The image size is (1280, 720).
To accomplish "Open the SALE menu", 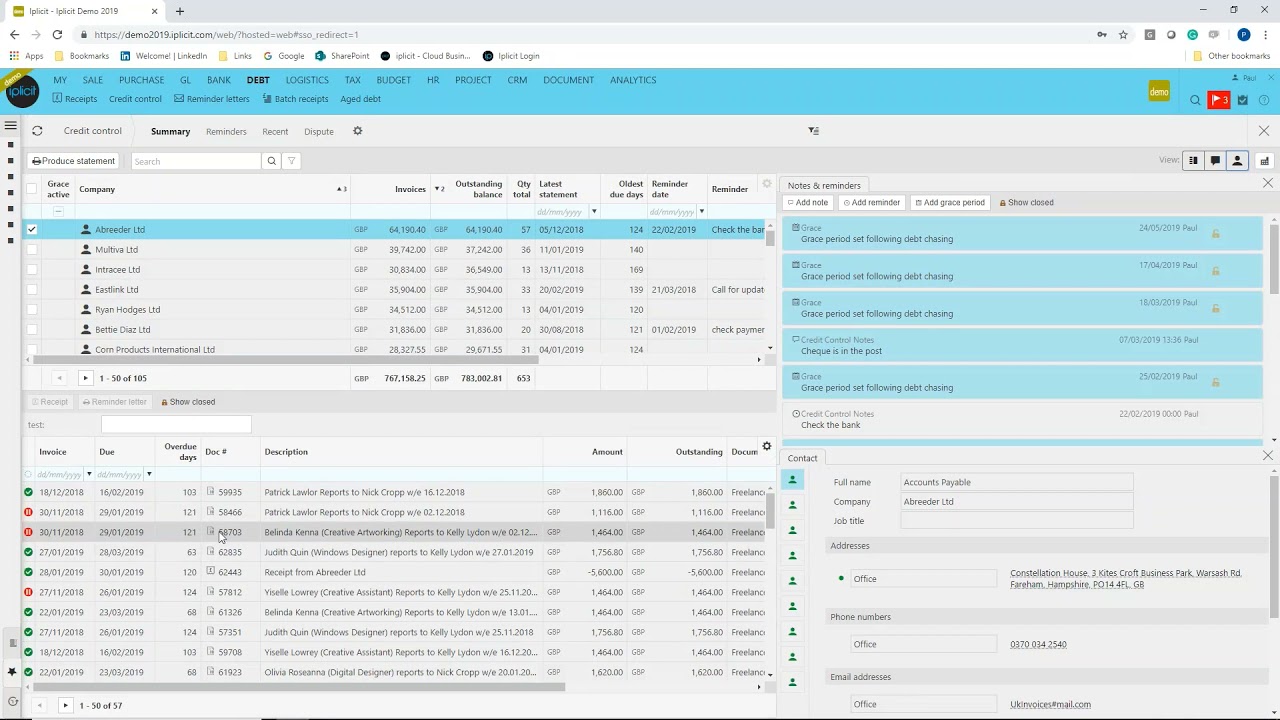I will [93, 80].
